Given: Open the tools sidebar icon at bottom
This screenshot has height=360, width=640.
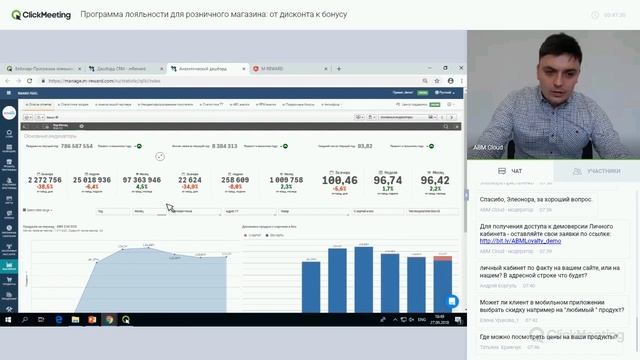Looking at the screenshot, I should point(9,309).
